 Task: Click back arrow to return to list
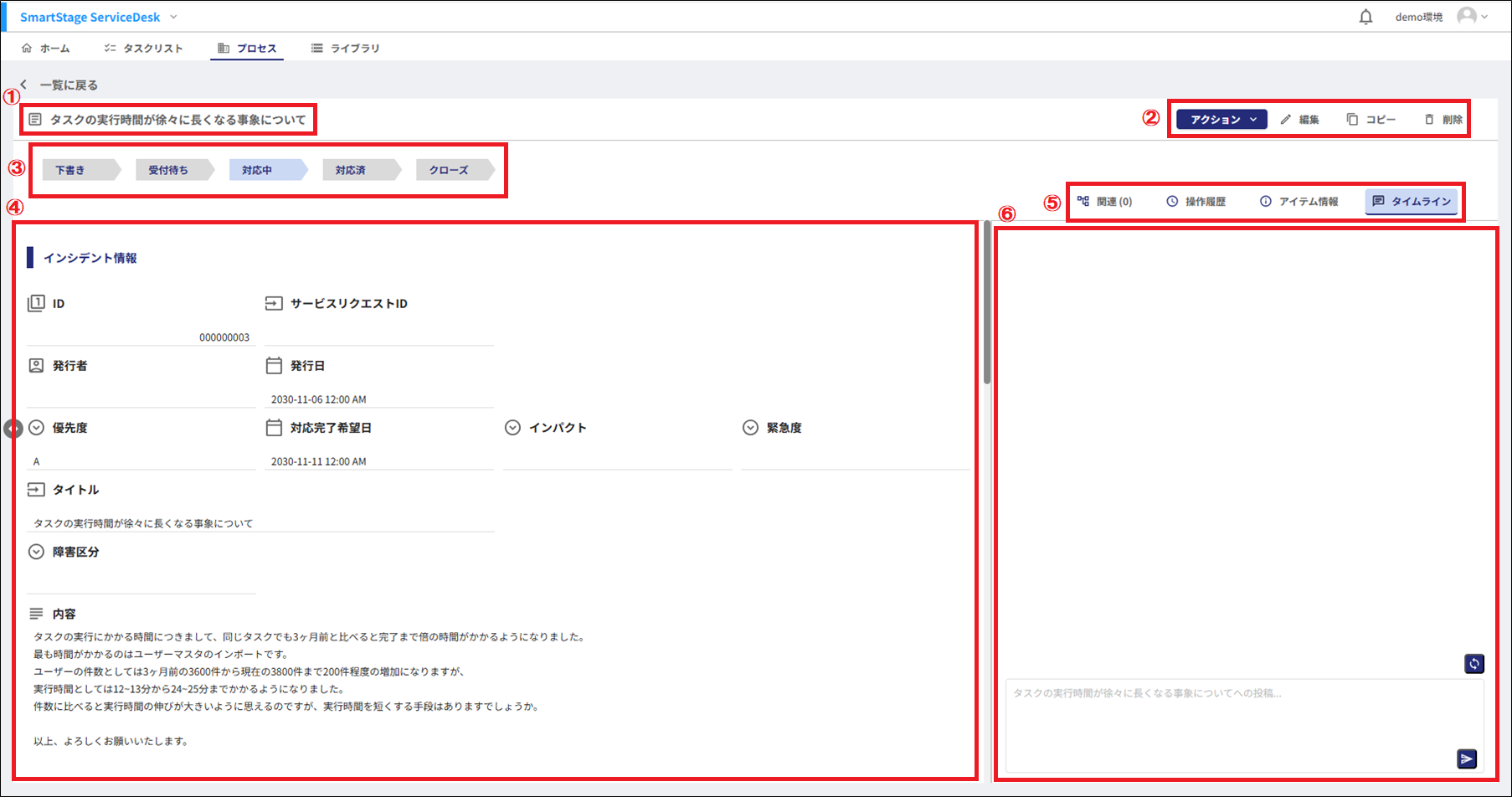[x=24, y=85]
